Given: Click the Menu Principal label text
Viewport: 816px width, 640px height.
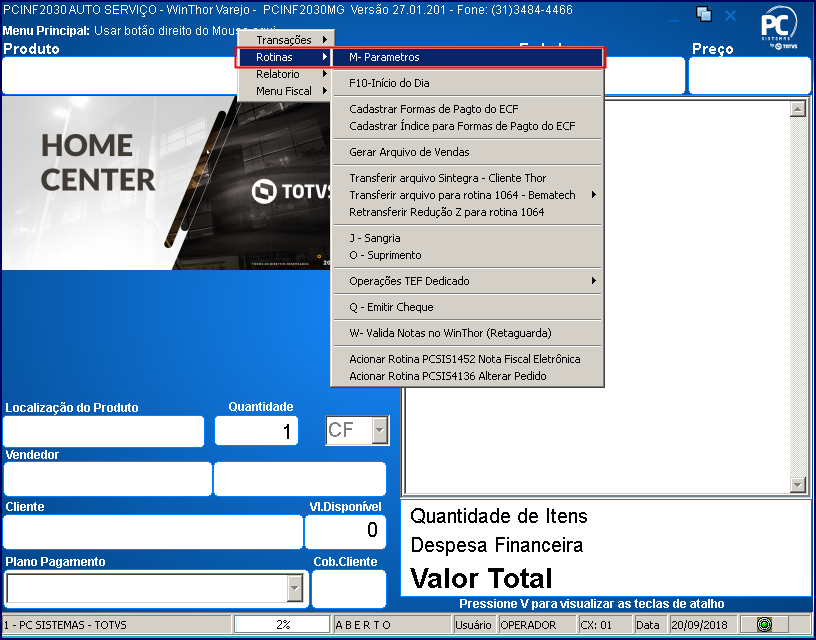Looking at the screenshot, I should point(46,31).
